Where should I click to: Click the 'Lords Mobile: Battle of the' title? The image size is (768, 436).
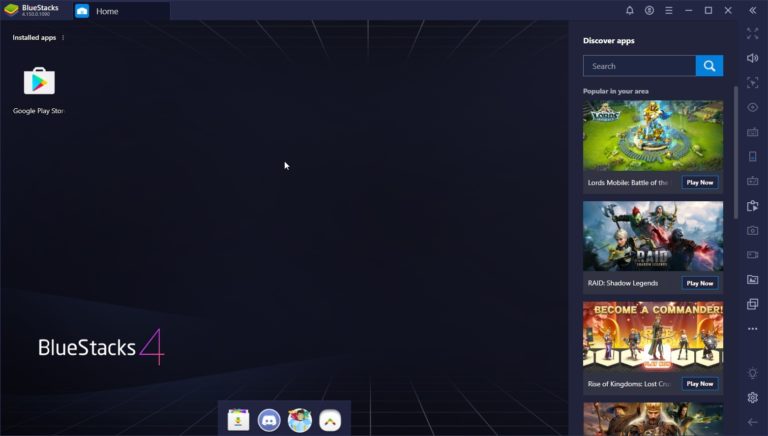627,183
